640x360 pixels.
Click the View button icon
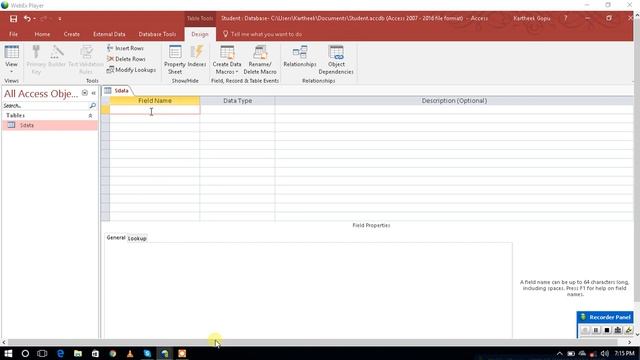11,52
